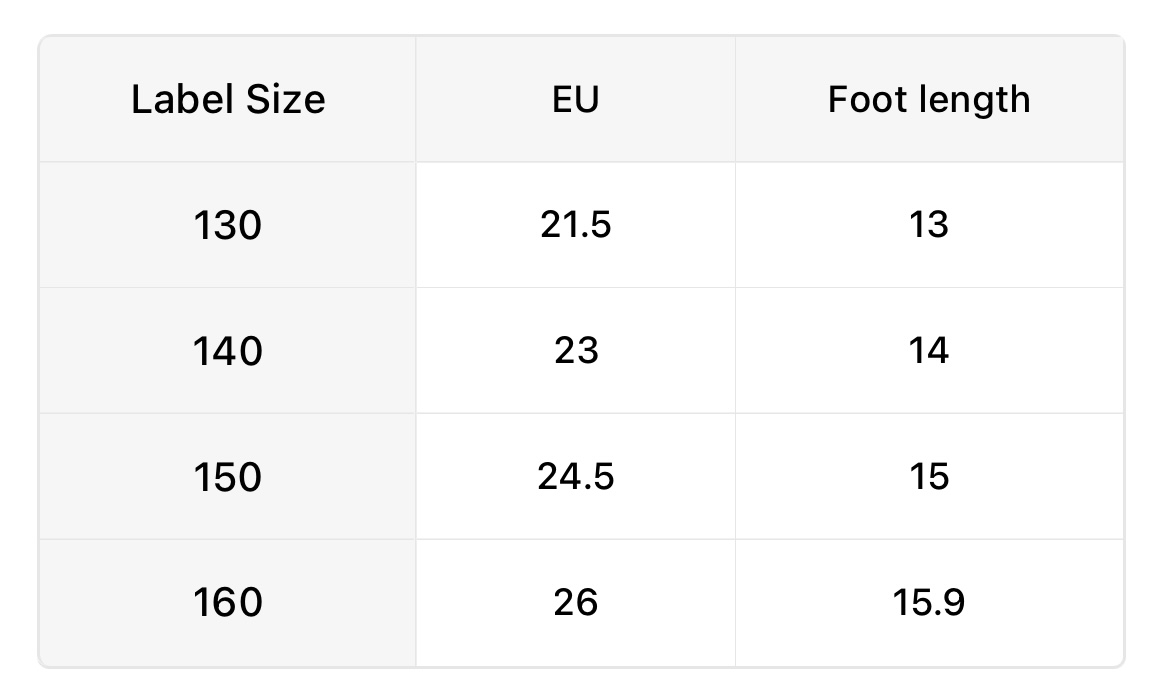Image resolution: width=1170 pixels, height=698 pixels.
Task: Select the EU column header
Action: (x=575, y=100)
